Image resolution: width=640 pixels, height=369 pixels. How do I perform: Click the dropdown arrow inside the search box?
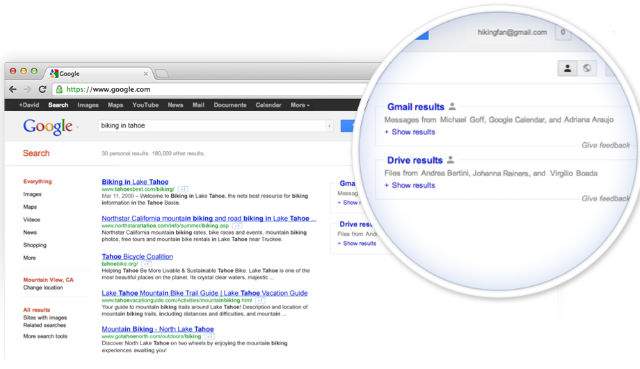[329, 126]
